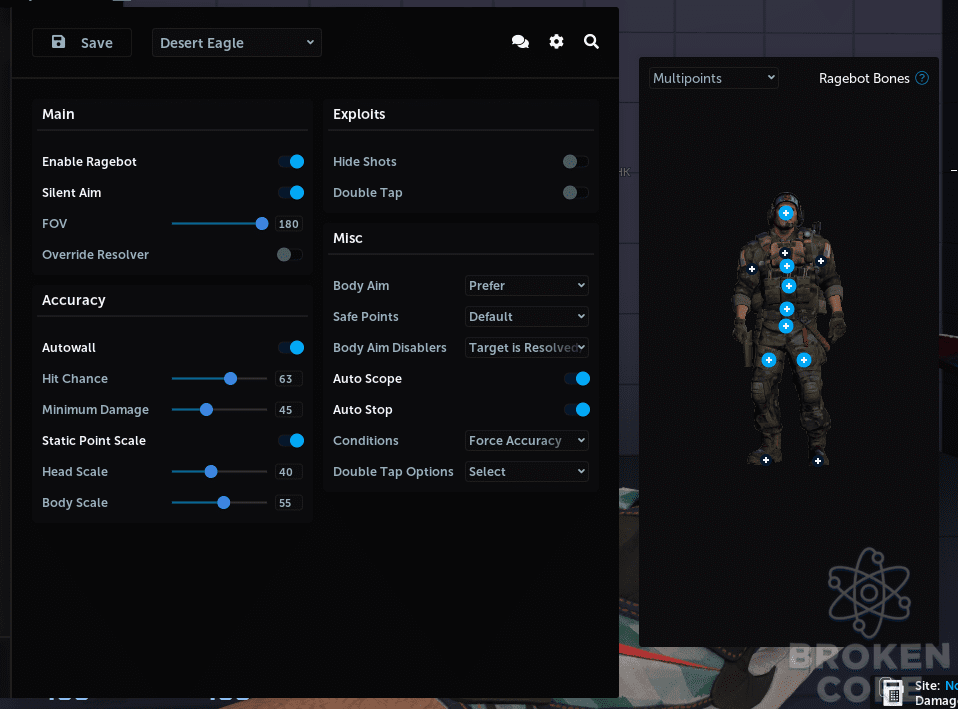Click the FOV slider handle

[x=261, y=224]
